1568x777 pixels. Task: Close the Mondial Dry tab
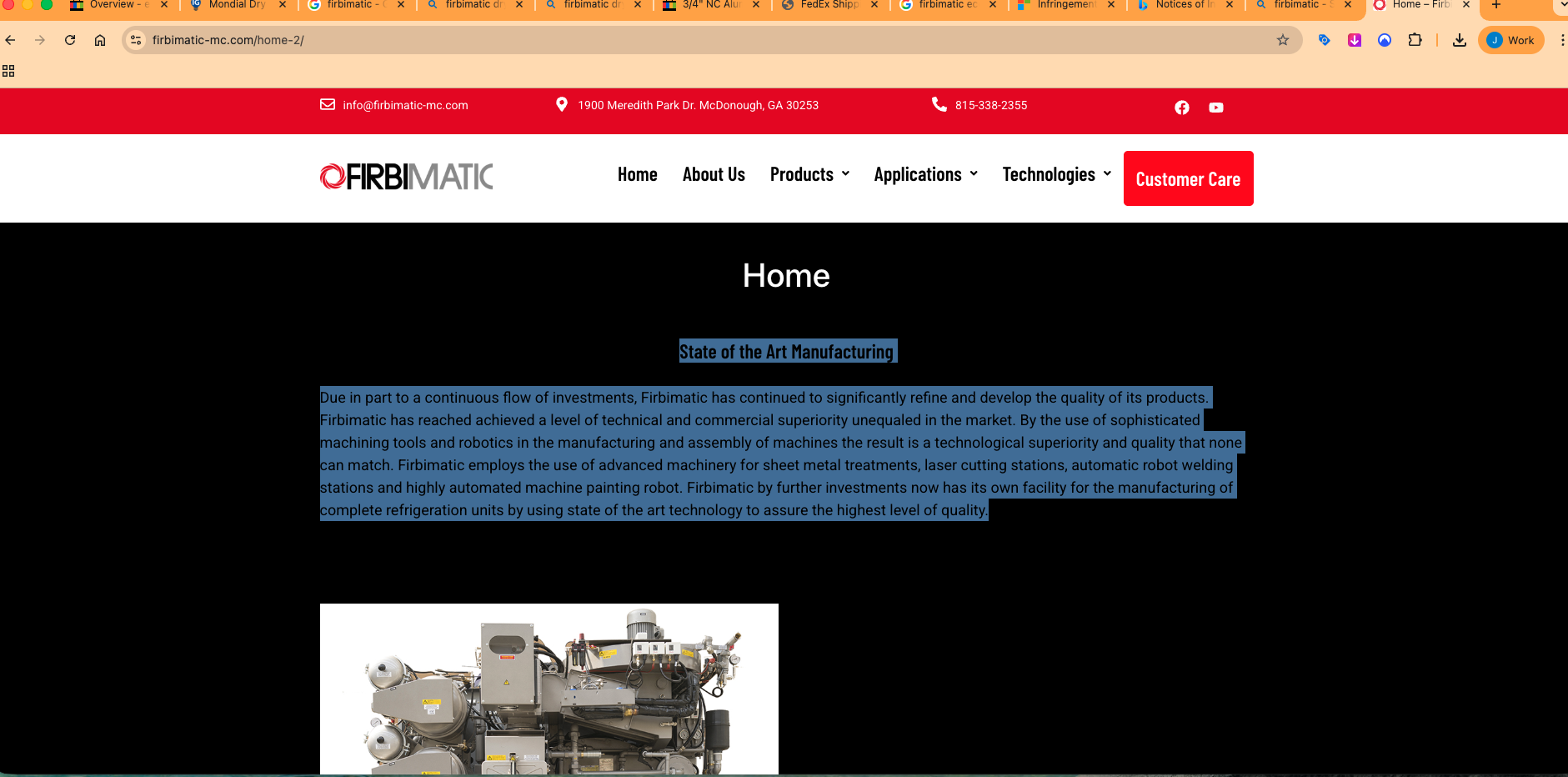coord(283,5)
